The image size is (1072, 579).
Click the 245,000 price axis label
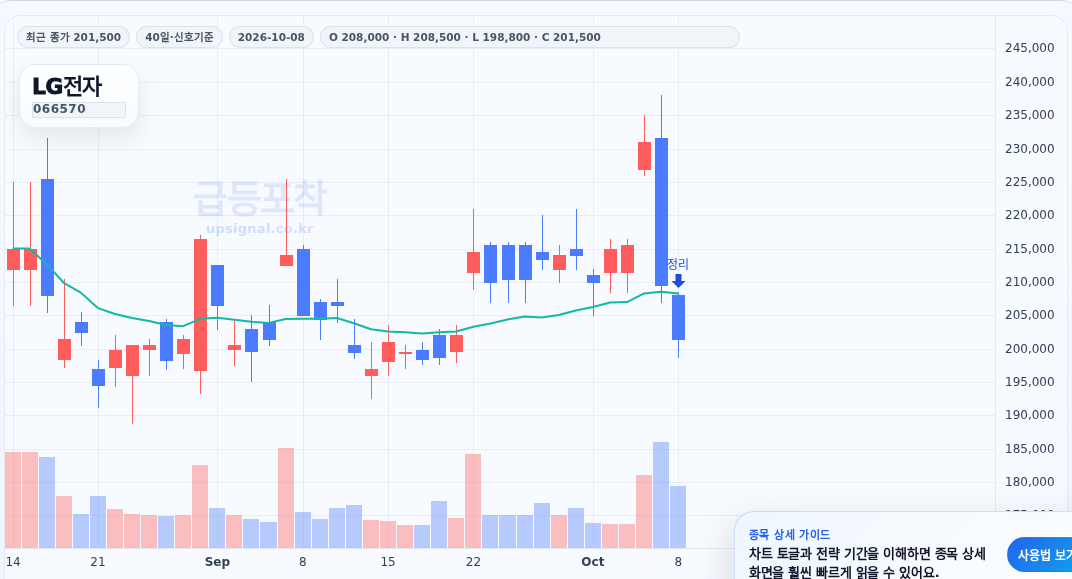(x=1030, y=48)
